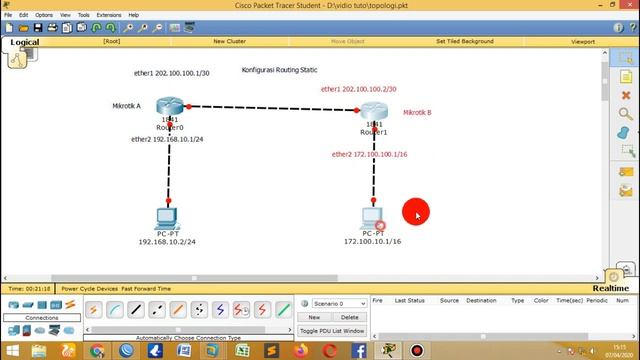Open the Wireless Devices category
The width and height of the screenshot is (640, 360).
point(56,304)
